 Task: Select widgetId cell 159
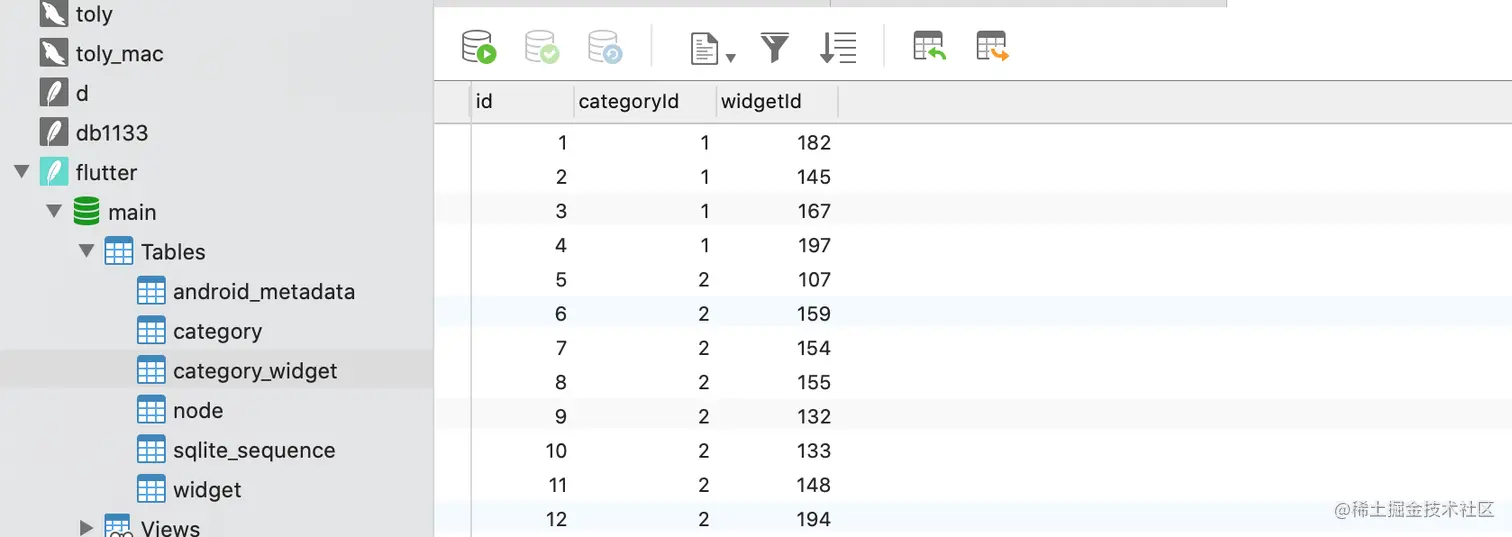pyautogui.click(x=814, y=314)
